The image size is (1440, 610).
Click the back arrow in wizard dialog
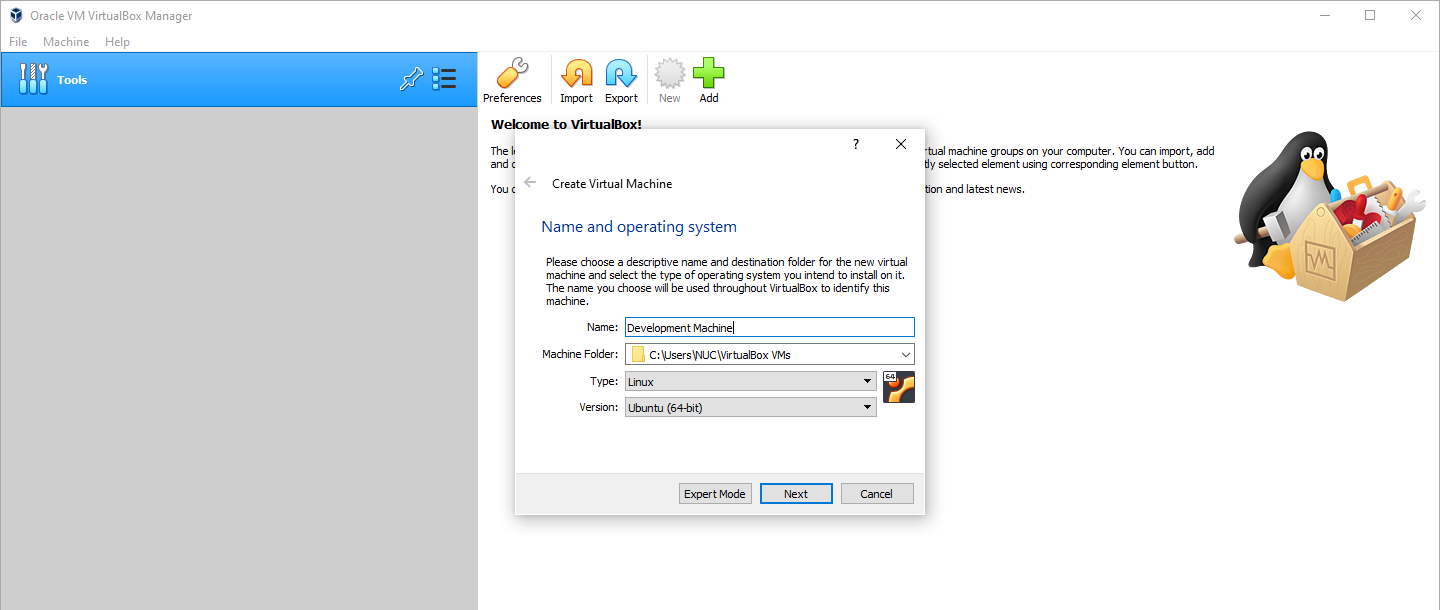[x=530, y=183]
